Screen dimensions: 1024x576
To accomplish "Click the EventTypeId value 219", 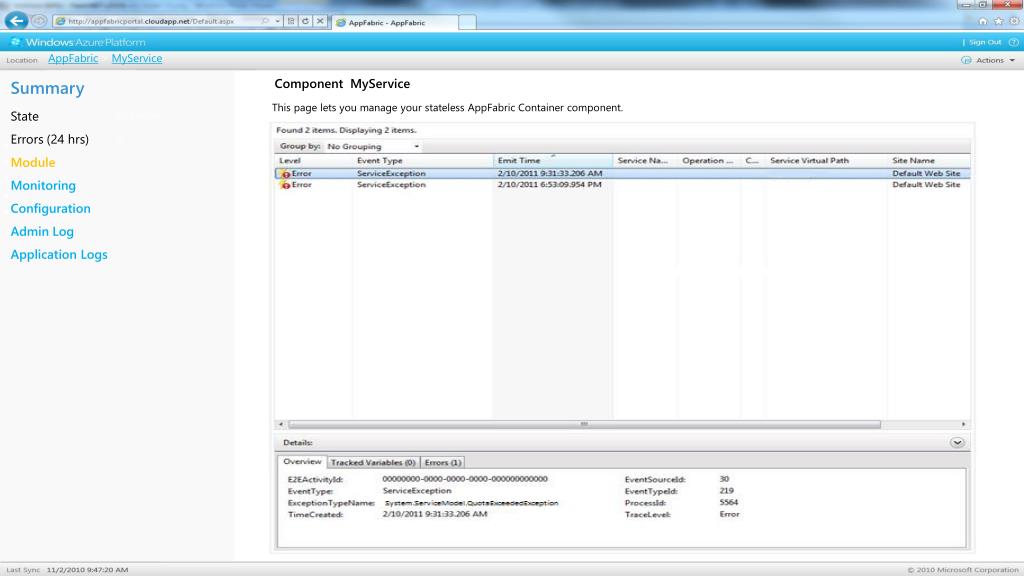I will pyautogui.click(x=726, y=490).
